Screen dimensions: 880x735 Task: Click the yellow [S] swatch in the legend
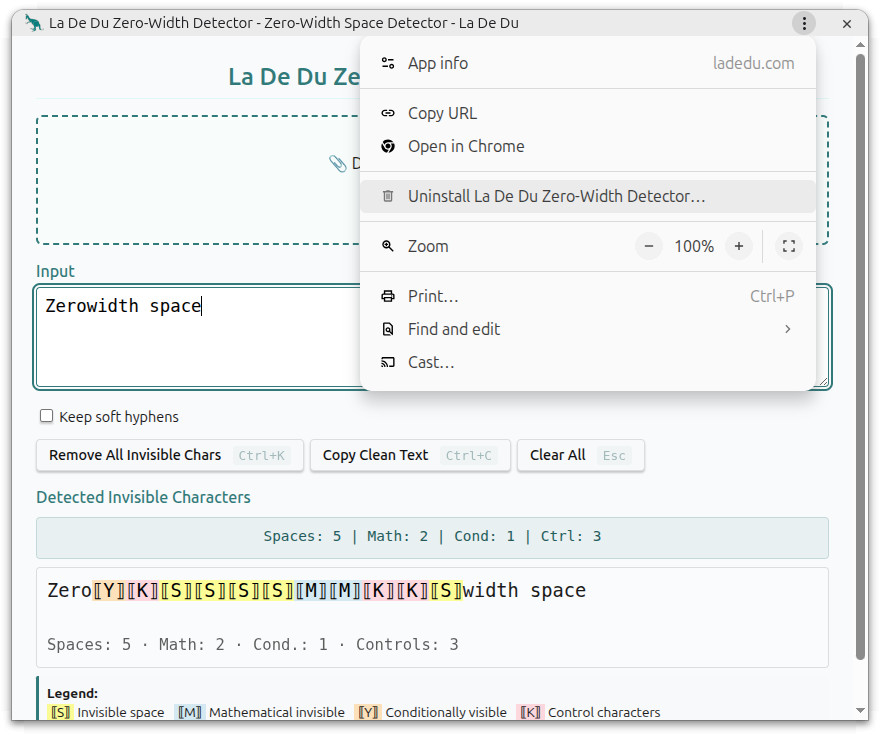[x=60, y=712]
